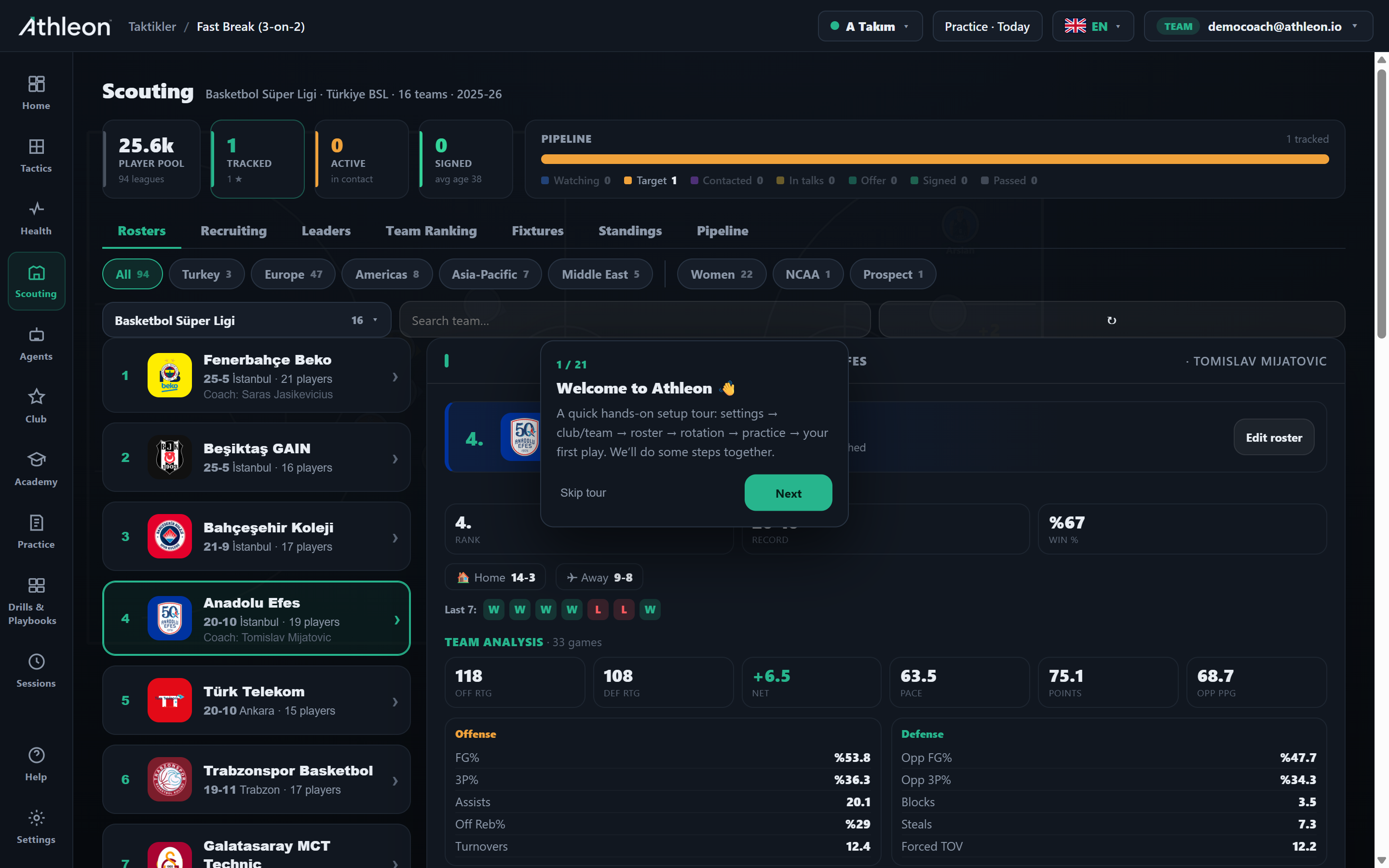Viewport: 1389px width, 868px height.
Task: Open the Club star icon
Action: pos(36,397)
